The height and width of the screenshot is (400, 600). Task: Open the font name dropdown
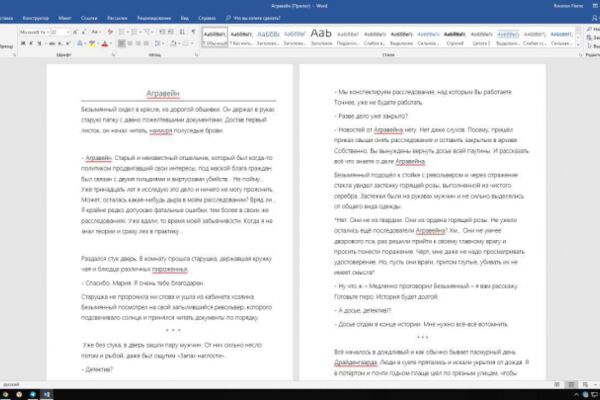click(x=48, y=32)
